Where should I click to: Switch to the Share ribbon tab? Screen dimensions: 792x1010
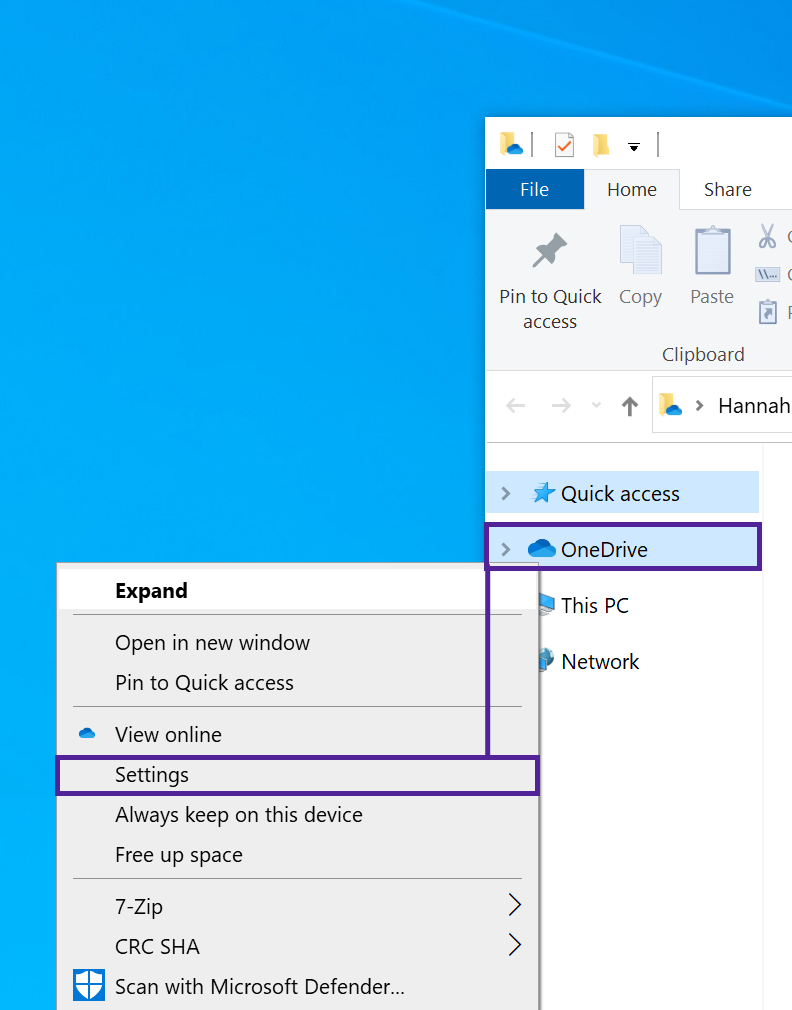728,189
